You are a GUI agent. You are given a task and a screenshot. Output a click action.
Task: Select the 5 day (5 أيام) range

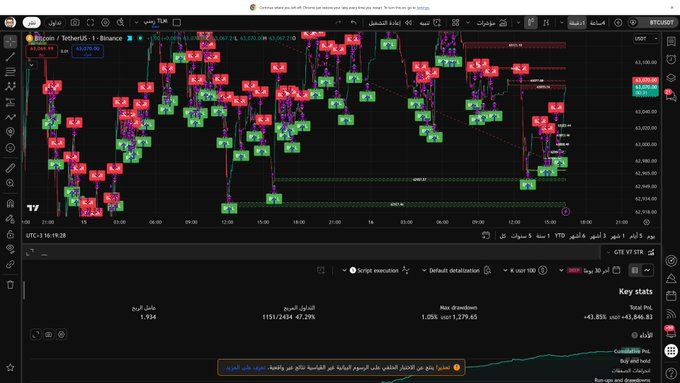[635, 236]
